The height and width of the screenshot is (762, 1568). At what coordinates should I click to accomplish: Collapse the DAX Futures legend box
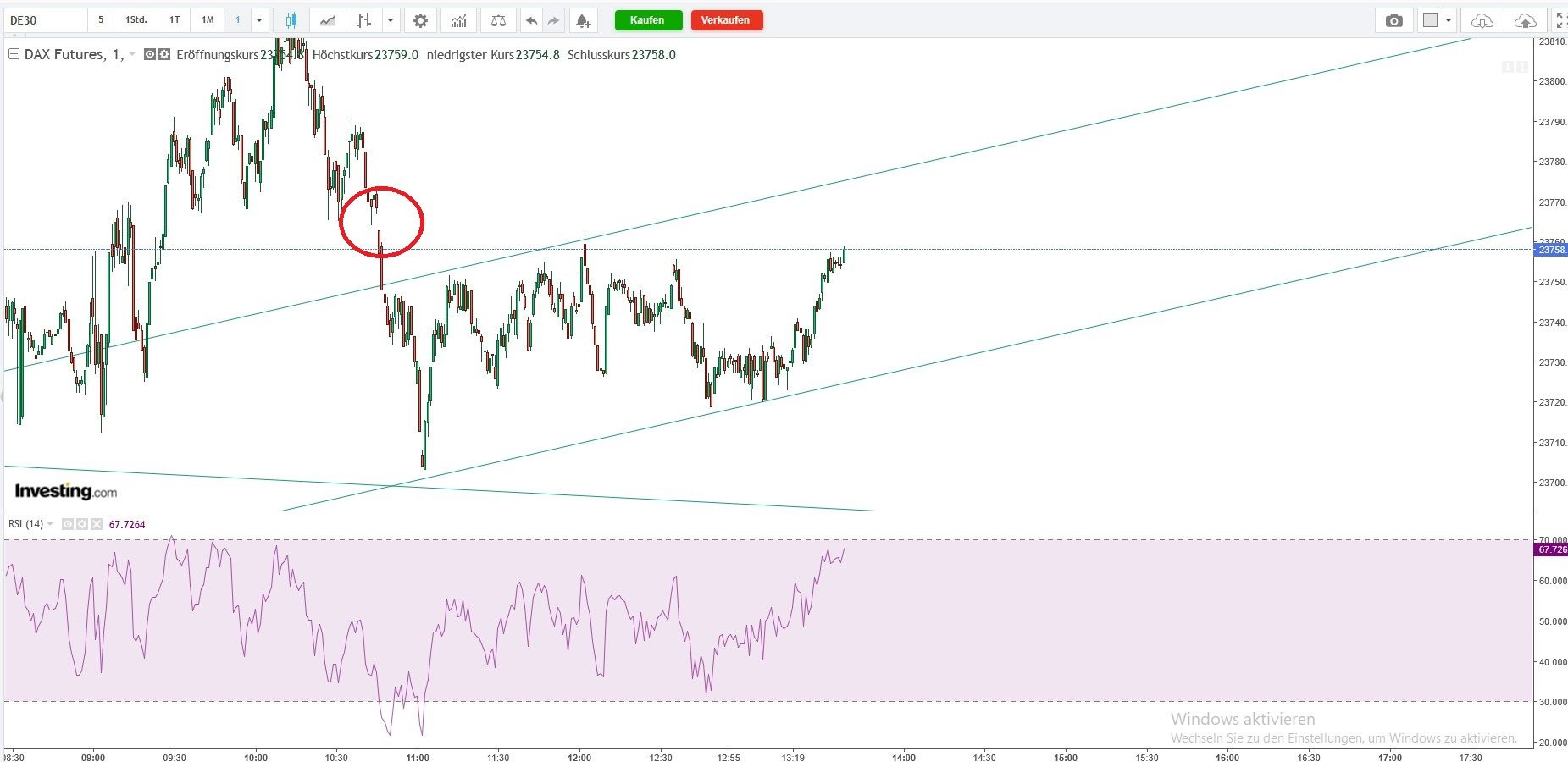(14, 55)
